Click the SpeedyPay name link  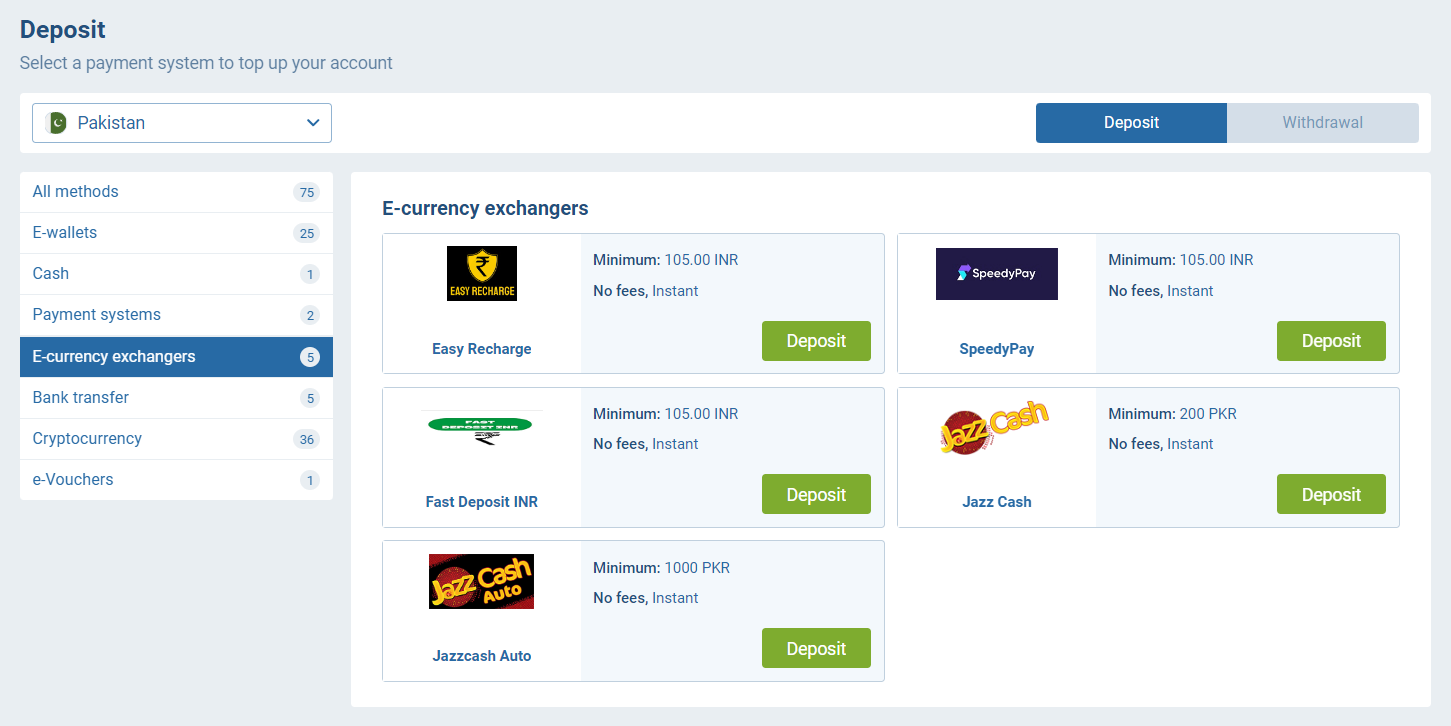coord(996,349)
